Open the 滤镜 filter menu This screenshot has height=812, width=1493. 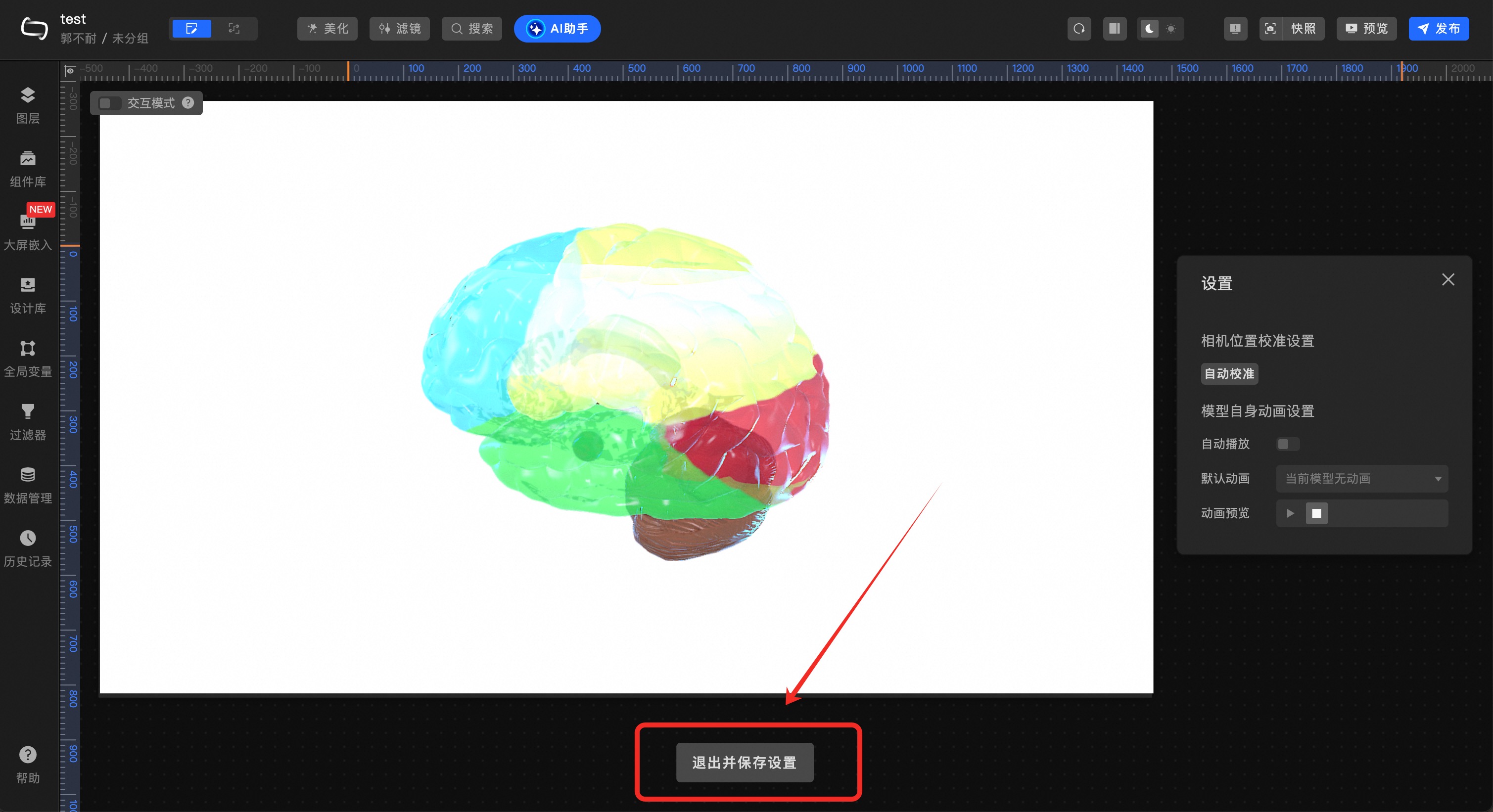click(399, 28)
